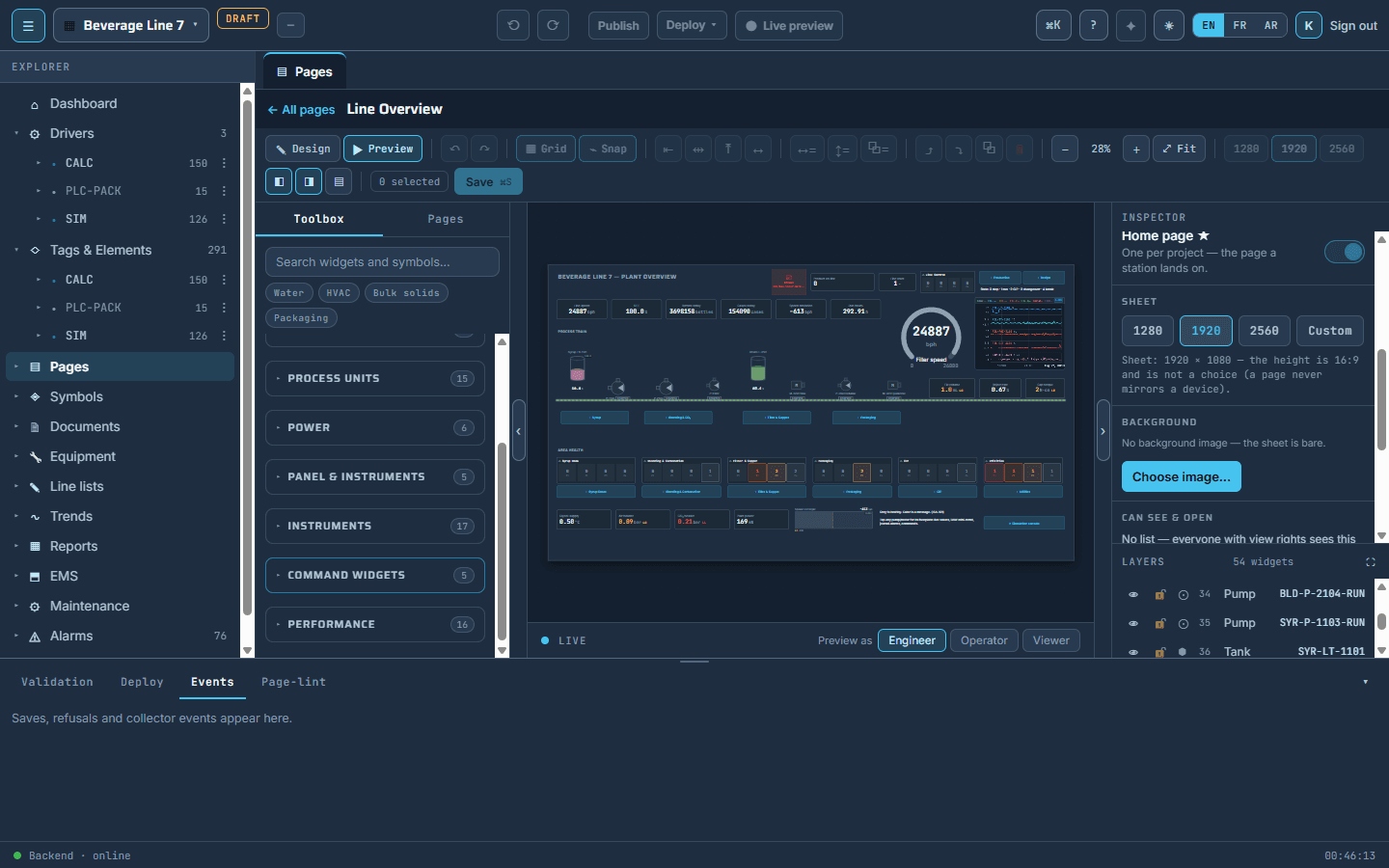
Task: Click the Choose image... button
Action: [x=1182, y=477]
